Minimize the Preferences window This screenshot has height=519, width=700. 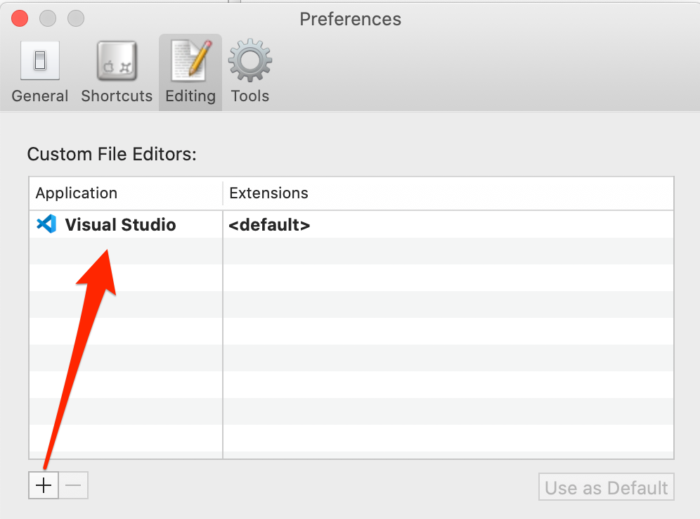pos(47,19)
